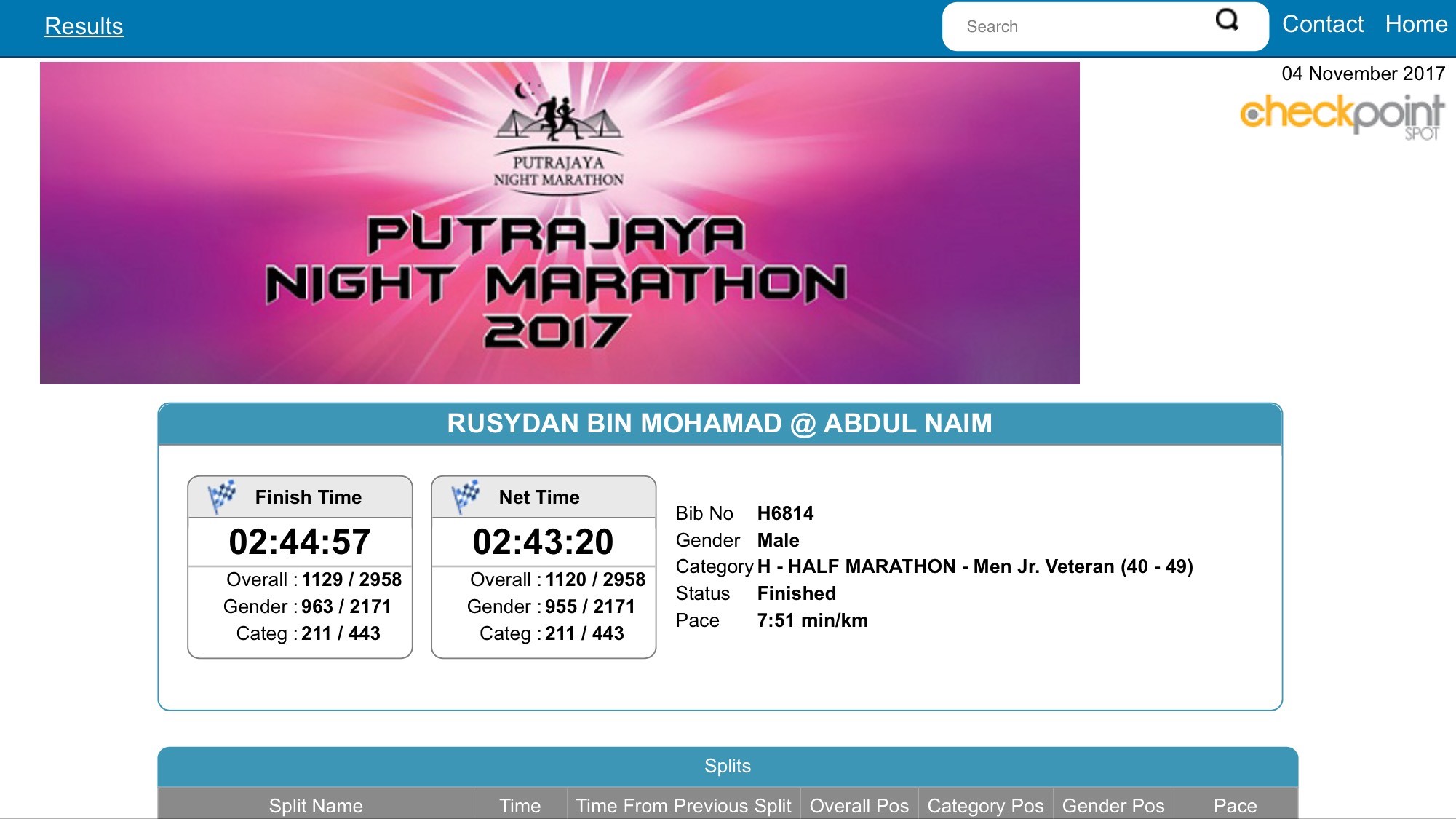The width and height of the screenshot is (1456, 819).
Task: Go to the Home page
Action: (x=1416, y=25)
